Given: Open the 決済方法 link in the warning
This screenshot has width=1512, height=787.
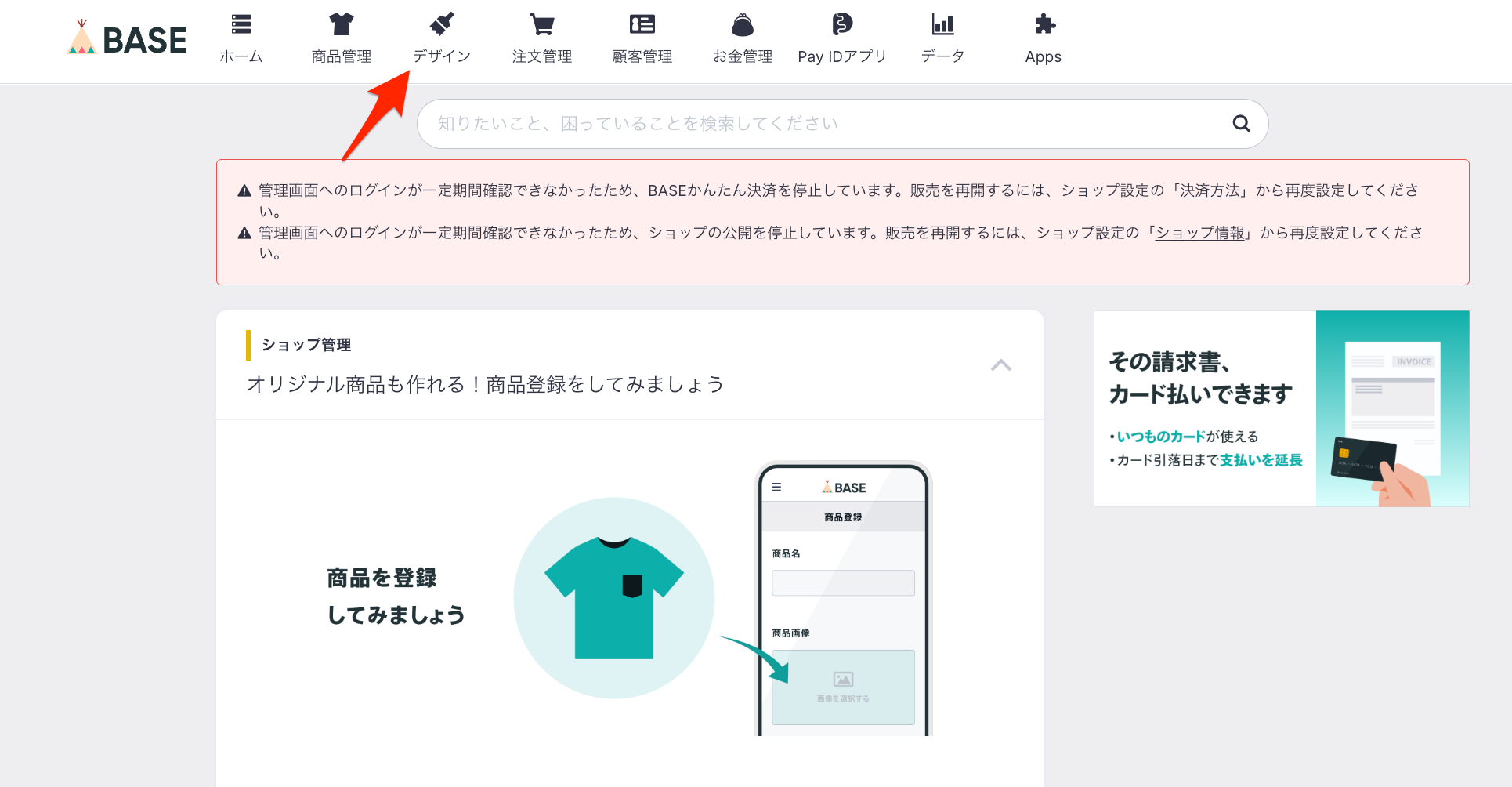Looking at the screenshot, I should coord(1210,190).
